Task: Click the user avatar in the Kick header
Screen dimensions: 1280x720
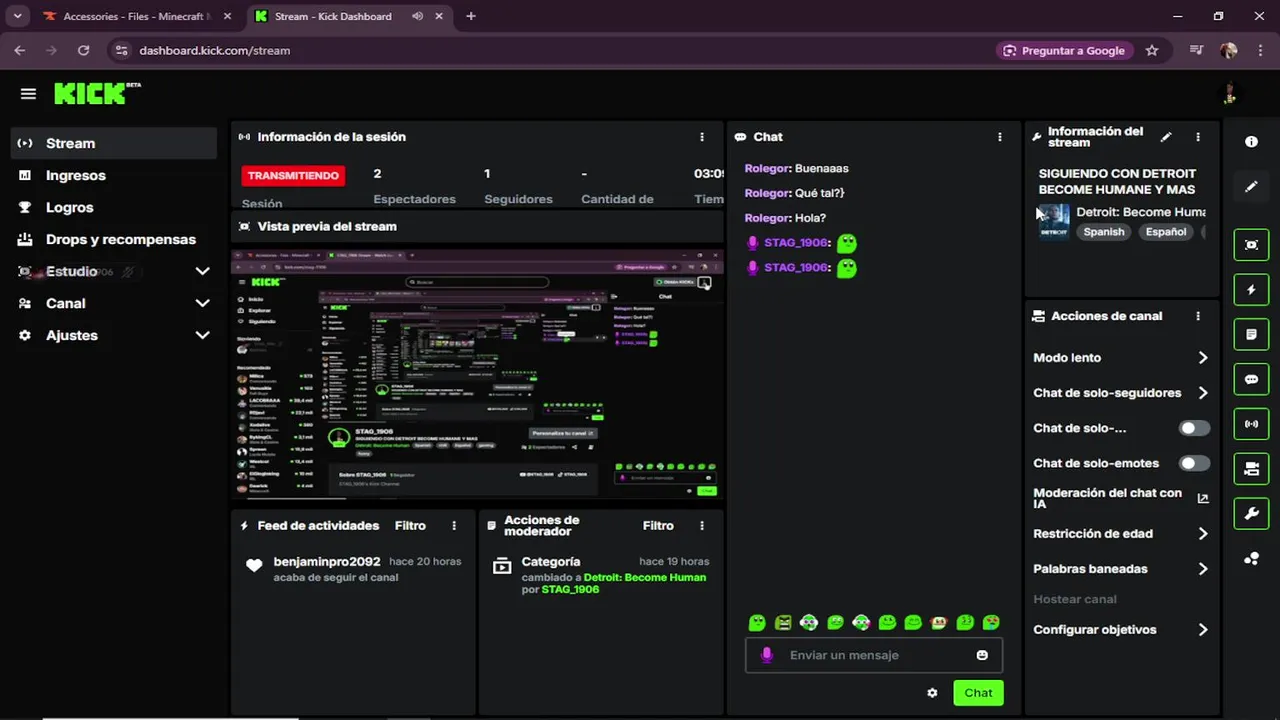Action: (1230, 94)
